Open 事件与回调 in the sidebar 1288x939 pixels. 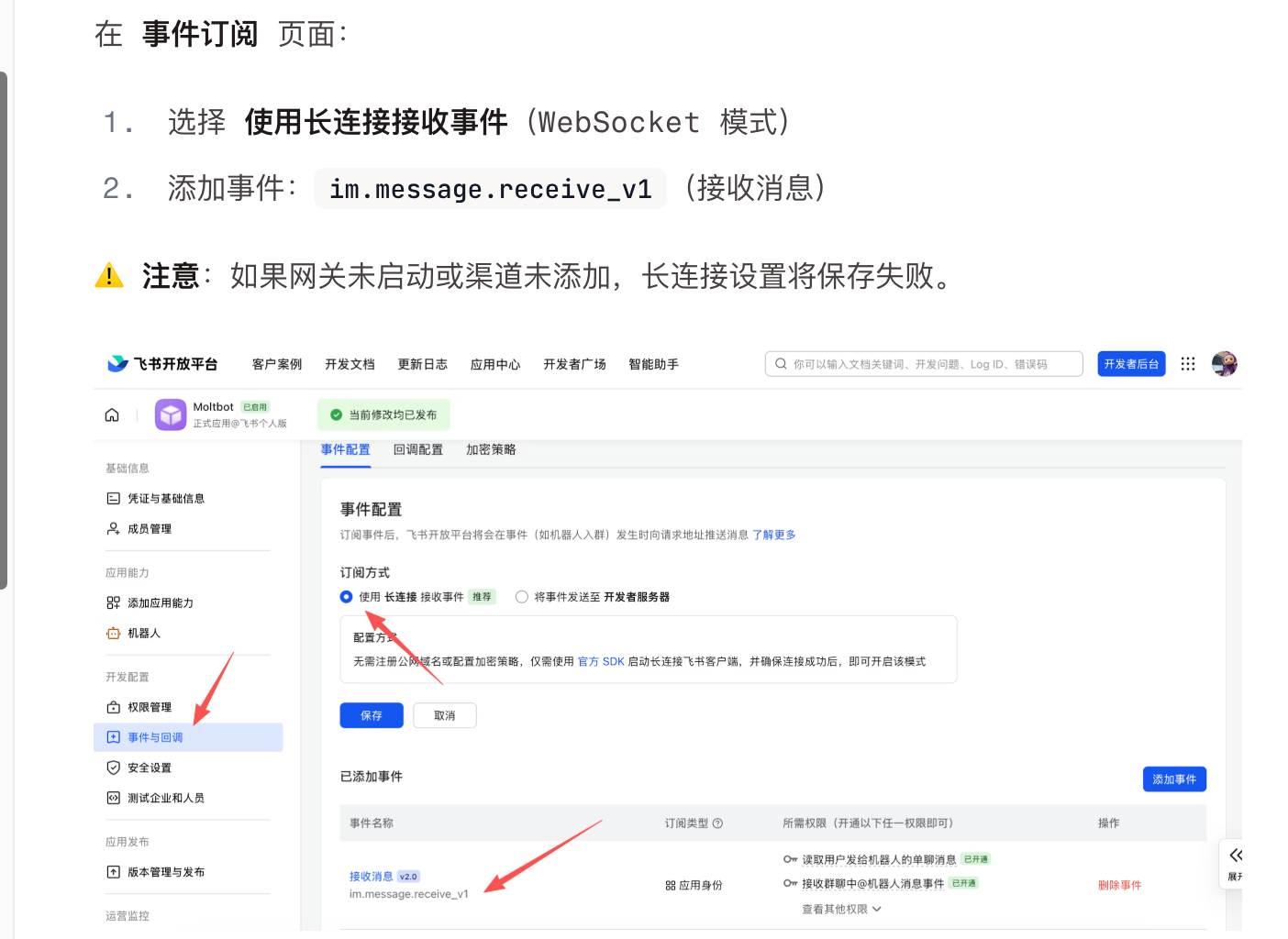tap(154, 736)
